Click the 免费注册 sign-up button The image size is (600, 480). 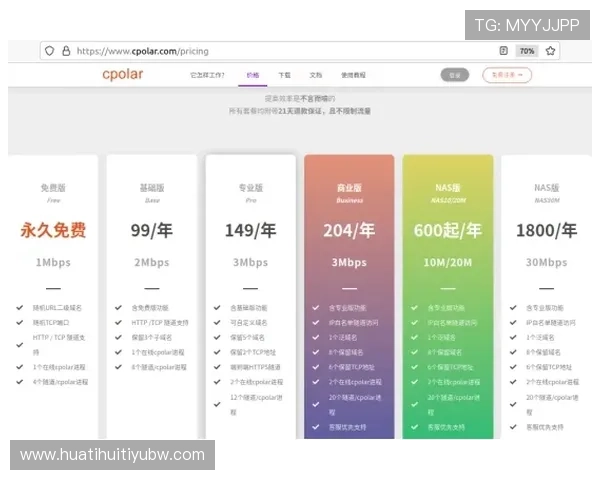tap(507, 75)
